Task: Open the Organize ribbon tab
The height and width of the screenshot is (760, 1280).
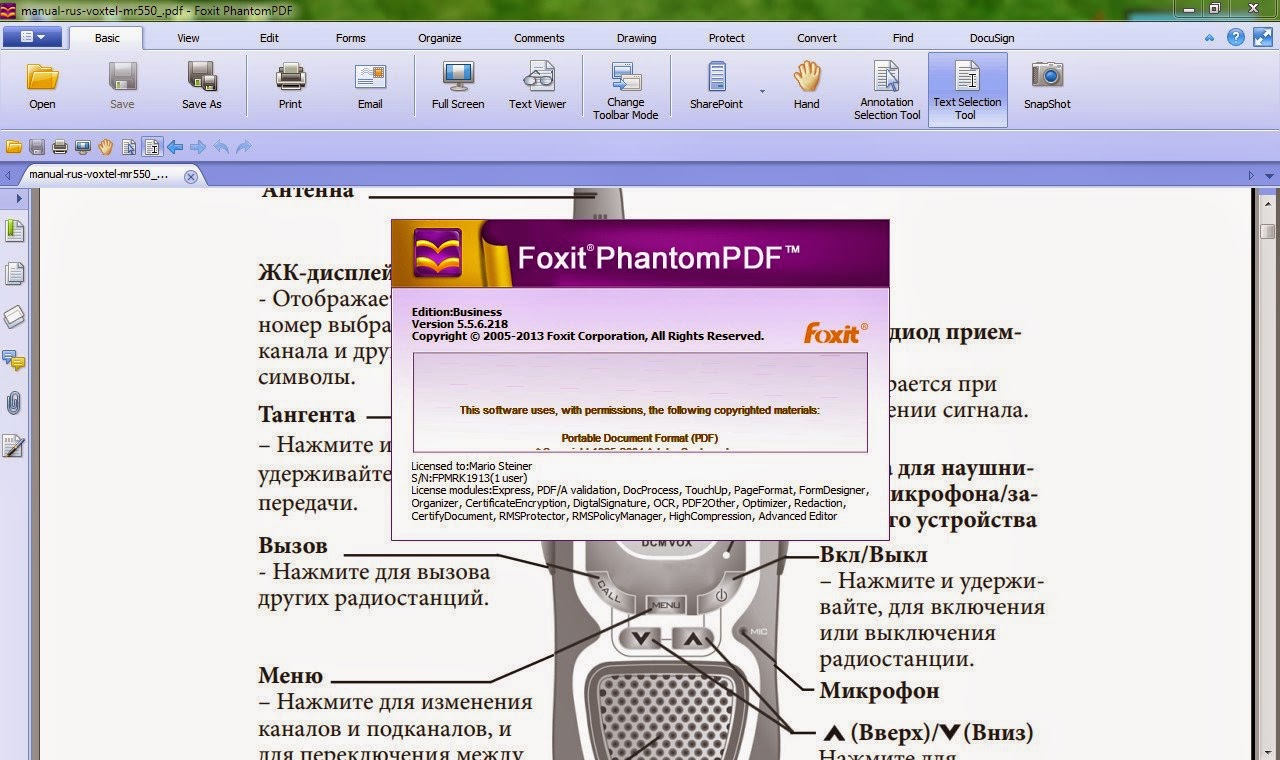Action: [440, 38]
